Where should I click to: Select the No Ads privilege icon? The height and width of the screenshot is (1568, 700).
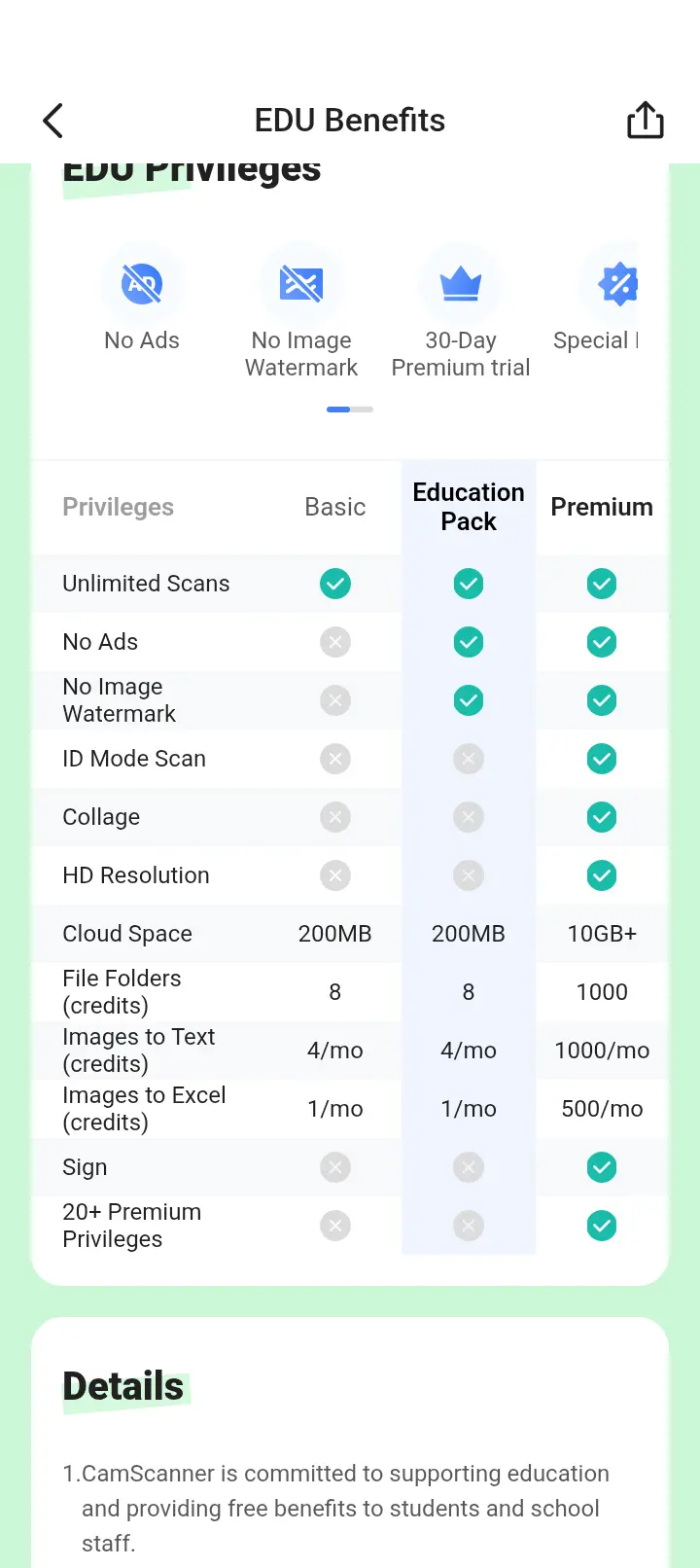142,284
